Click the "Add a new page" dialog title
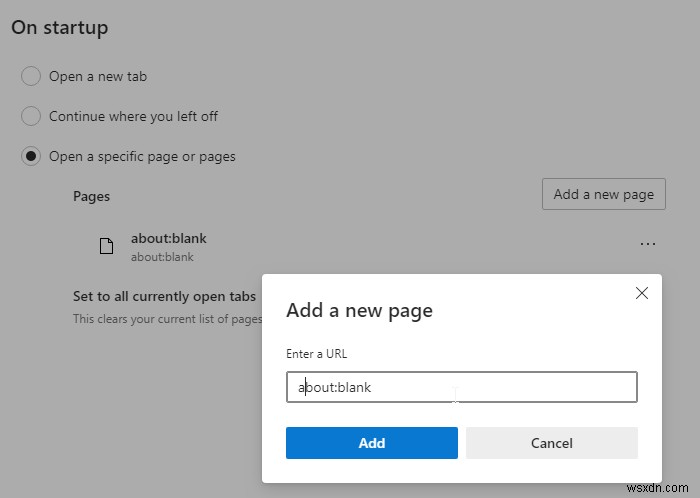Viewport: 700px width, 498px height. point(359,310)
